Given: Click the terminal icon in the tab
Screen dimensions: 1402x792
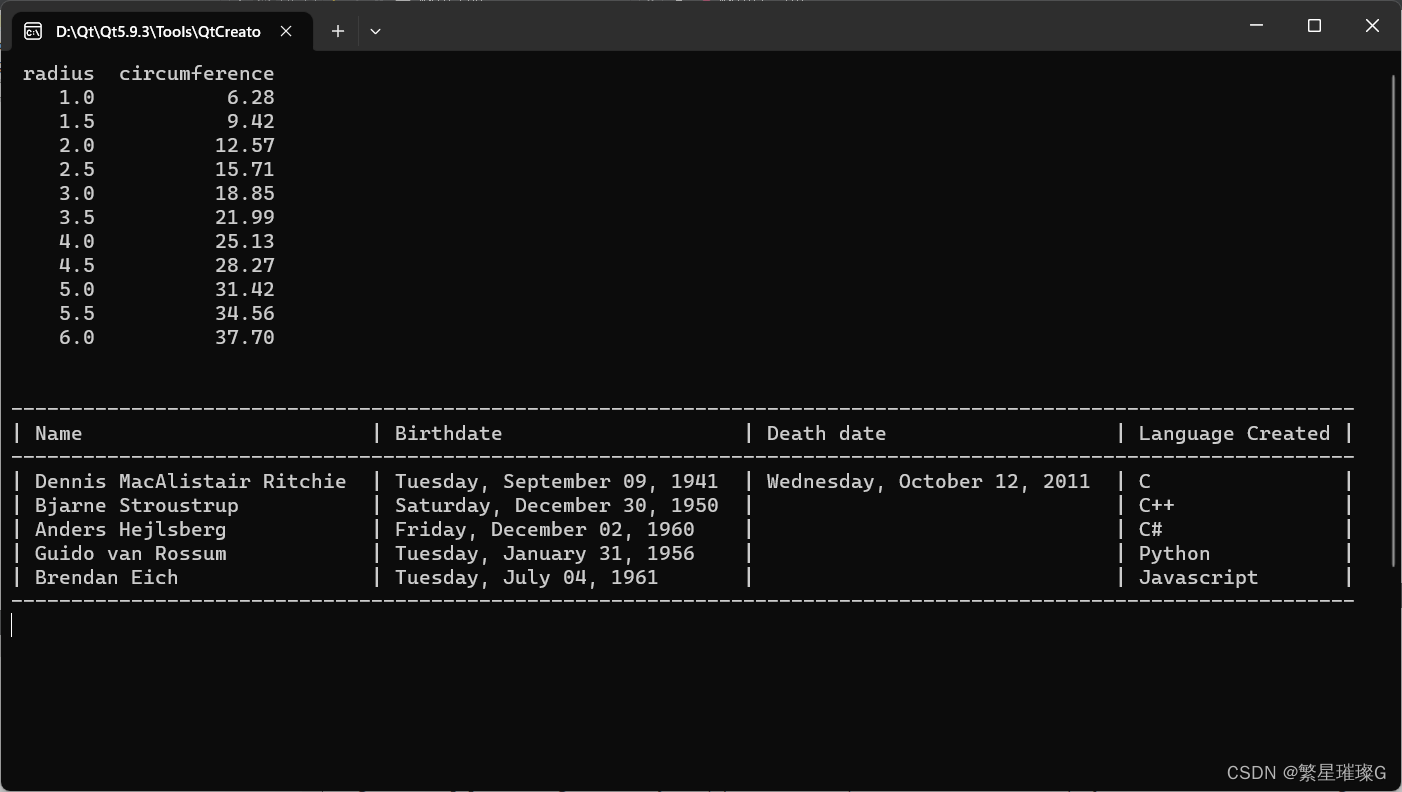Looking at the screenshot, I should click(x=33, y=31).
